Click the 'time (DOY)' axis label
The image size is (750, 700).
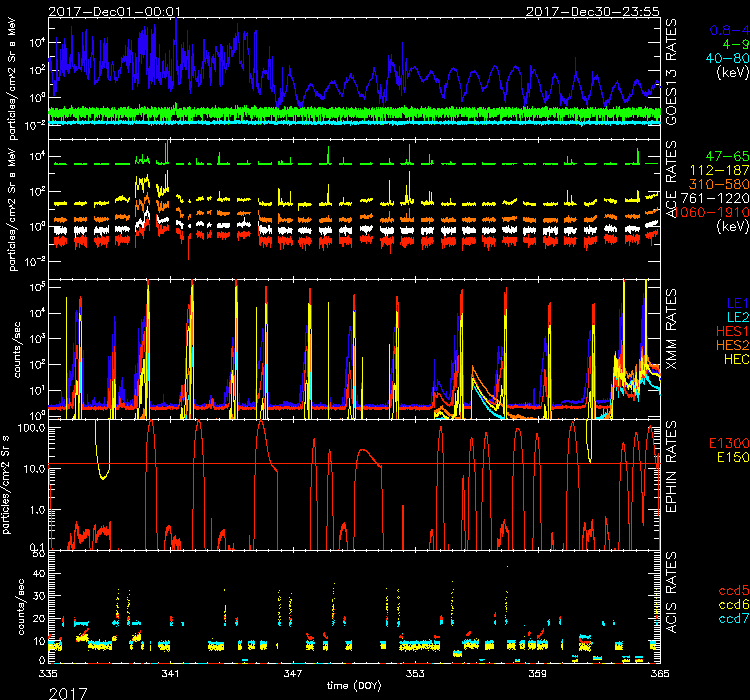coord(354,686)
